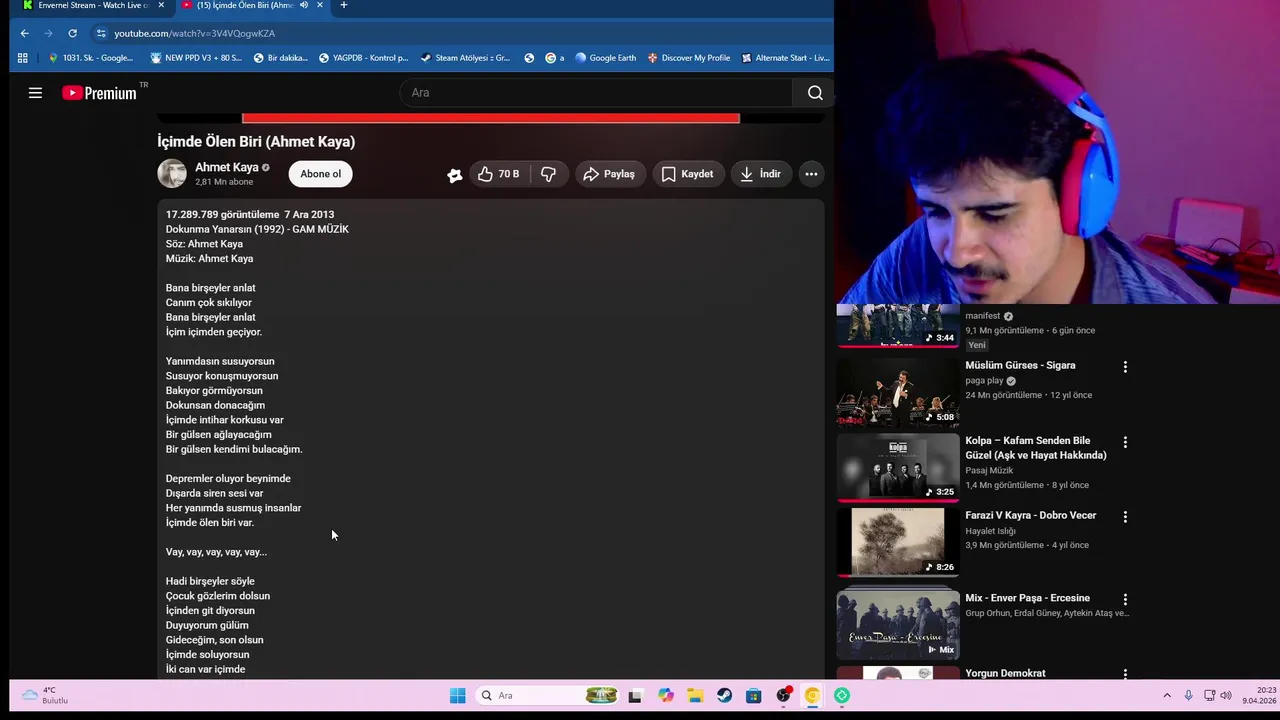
Task: Open the Paylaş share dialog
Action: [x=609, y=174]
